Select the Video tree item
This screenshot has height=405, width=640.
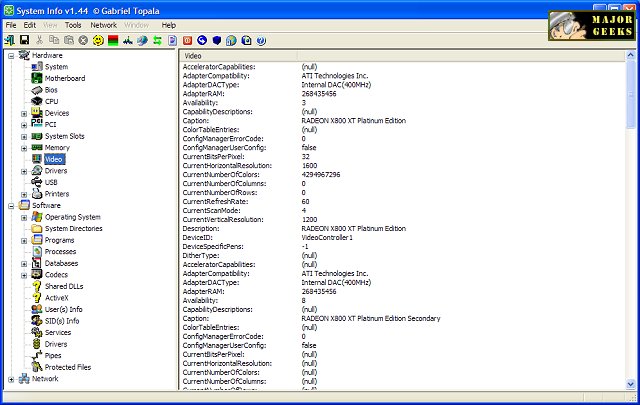54,159
